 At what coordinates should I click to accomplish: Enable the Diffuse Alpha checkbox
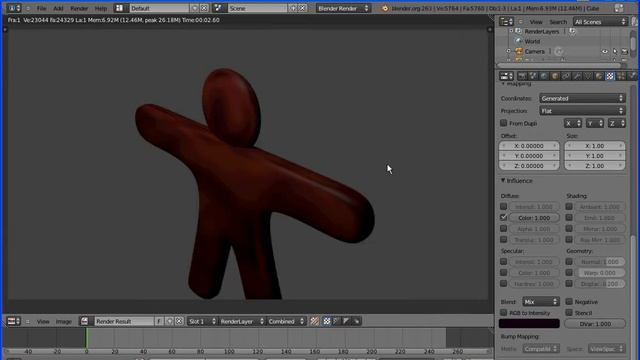click(504, 229)
